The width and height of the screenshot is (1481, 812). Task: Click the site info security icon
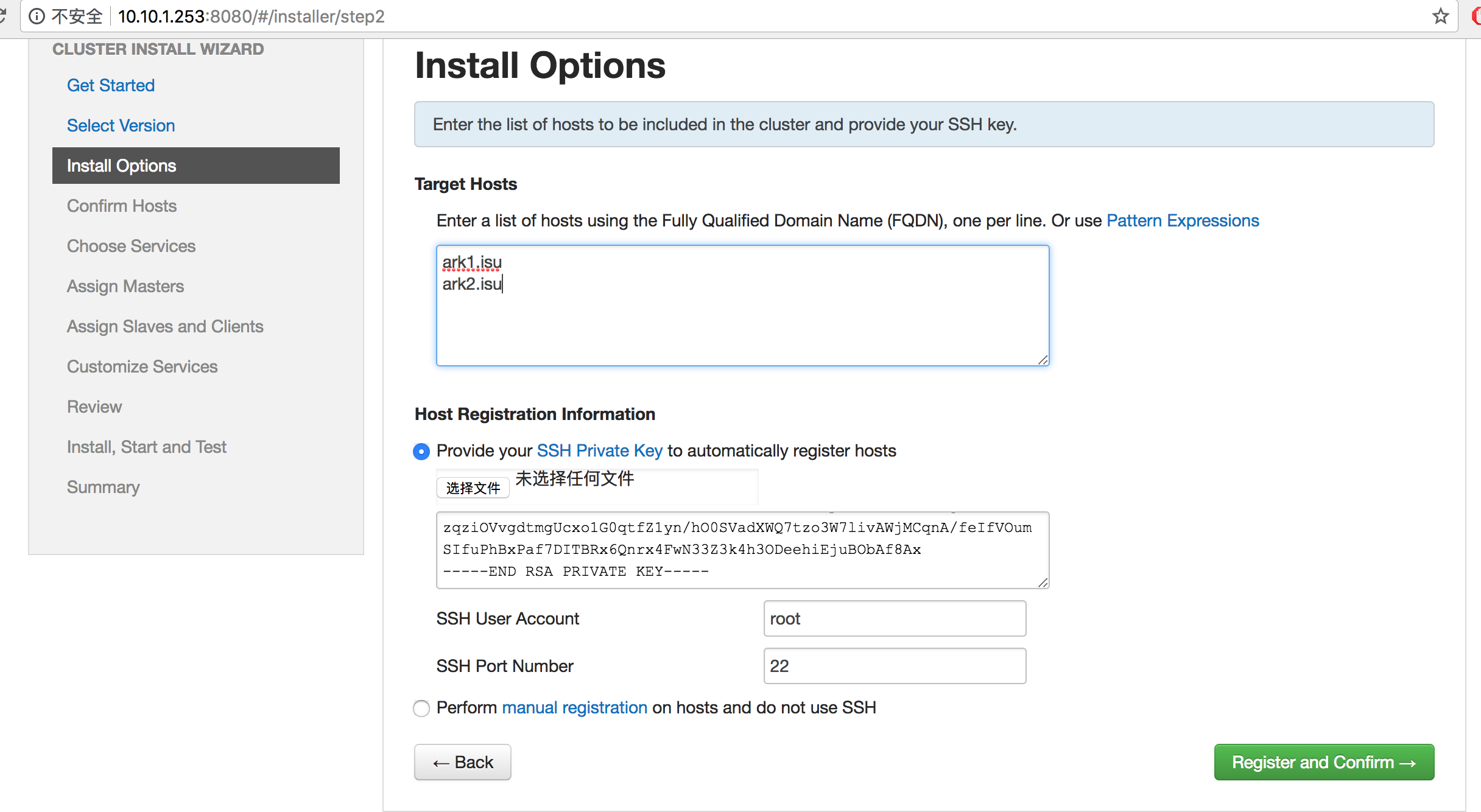37,16
